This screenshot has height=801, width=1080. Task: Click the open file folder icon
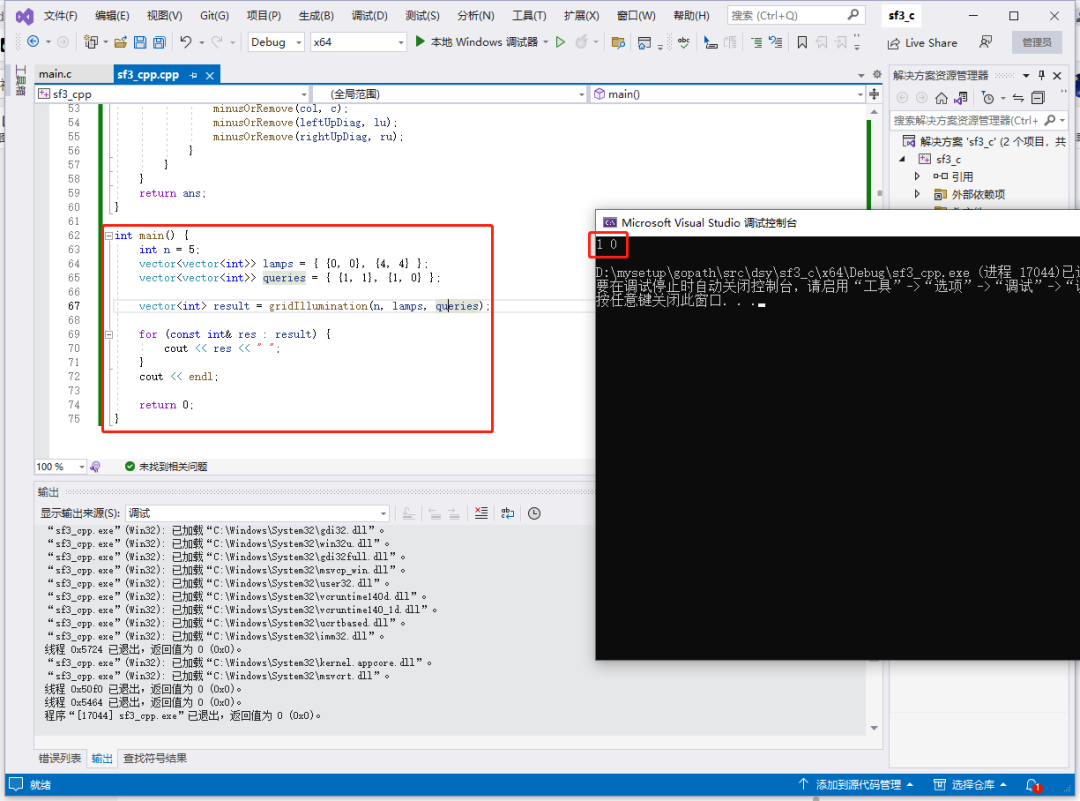coord(121,42)
